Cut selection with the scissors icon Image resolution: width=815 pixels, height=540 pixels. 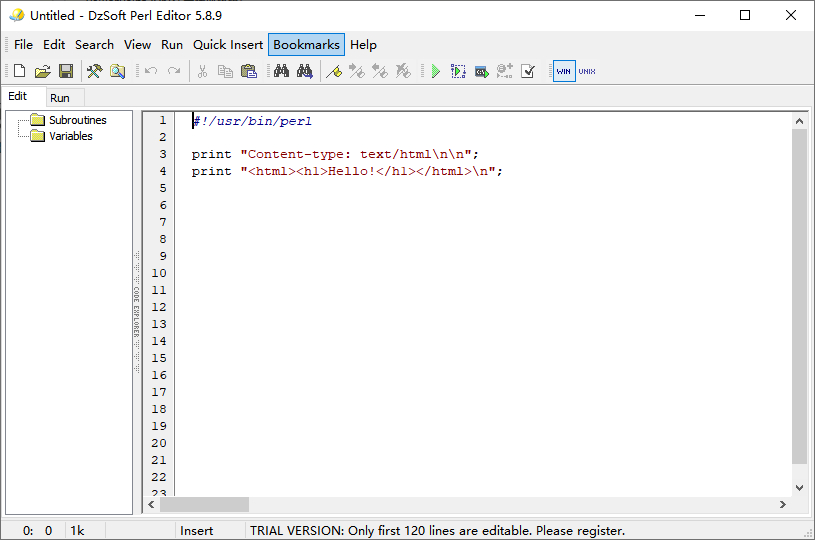pos(202,71)
